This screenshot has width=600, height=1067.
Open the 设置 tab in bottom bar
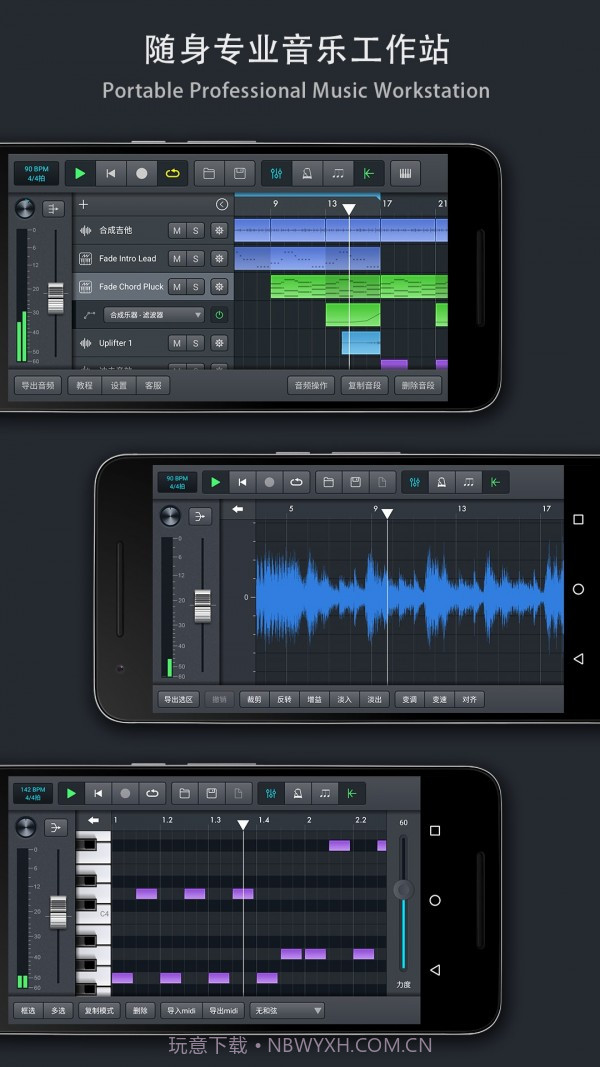click(x=119, y=385)
